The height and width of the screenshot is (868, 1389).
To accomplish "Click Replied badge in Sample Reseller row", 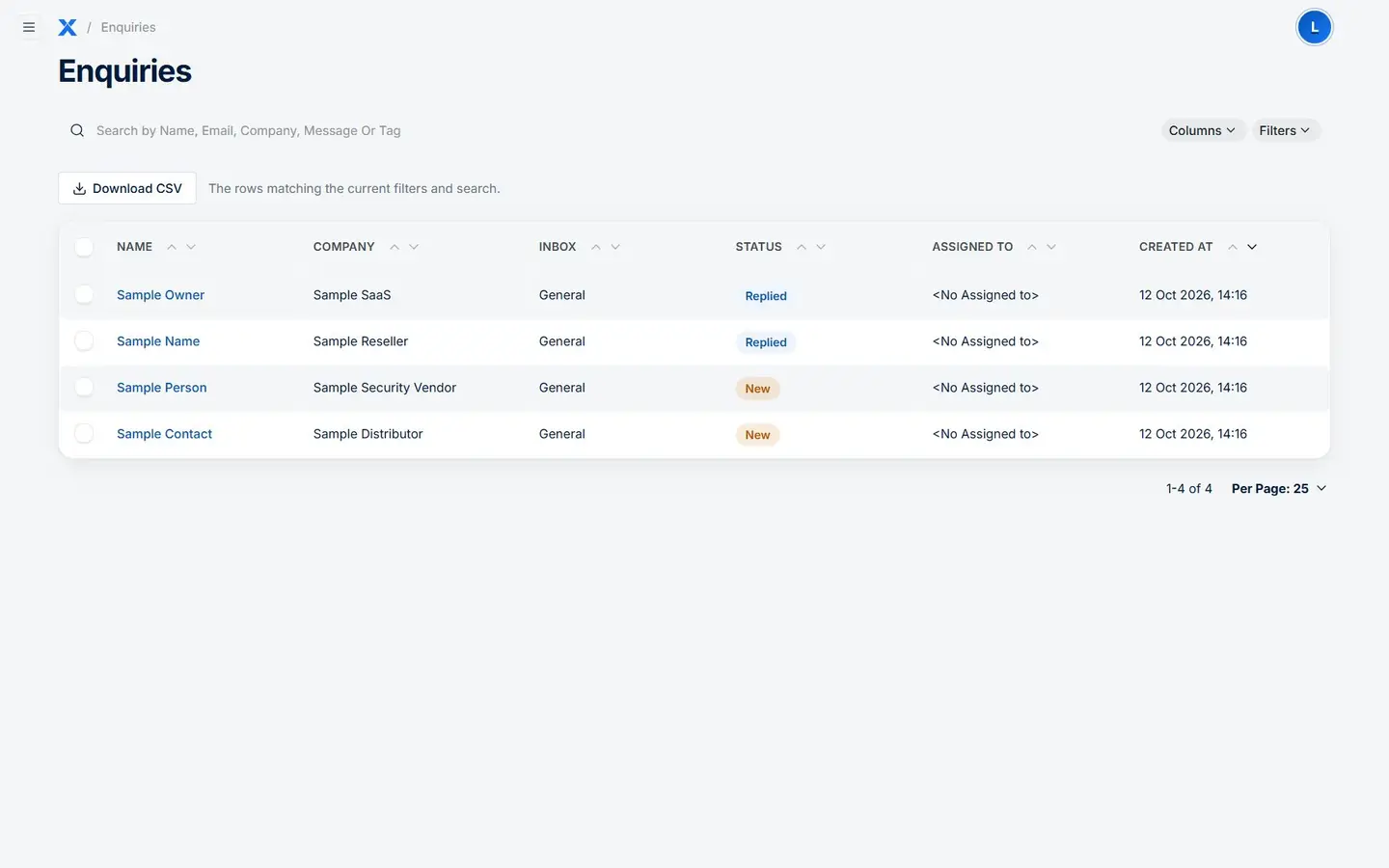I will coord(766,342).
